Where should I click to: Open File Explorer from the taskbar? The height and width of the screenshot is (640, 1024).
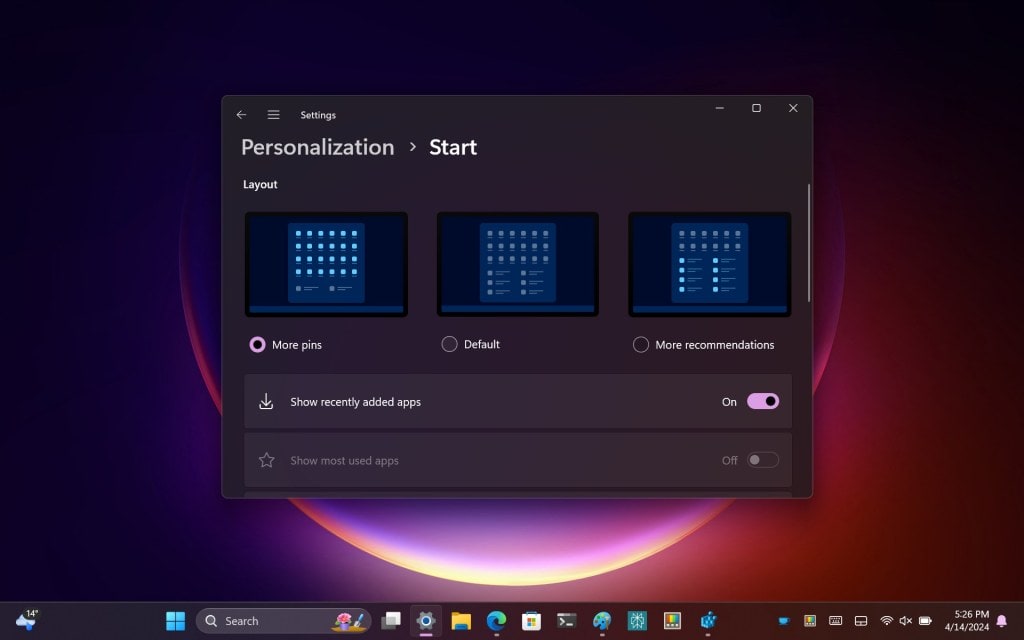click(x=461, y=621)
